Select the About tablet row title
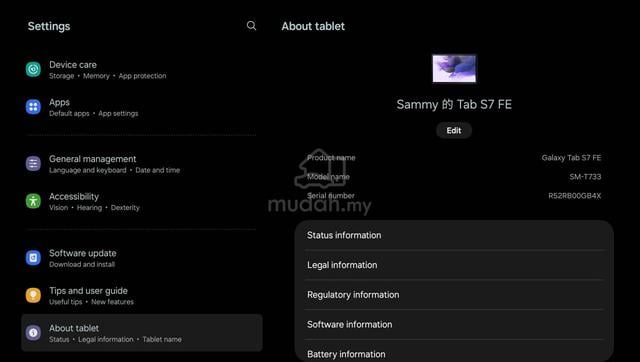The width and height of the screenshot is (640, 362). (x=74, y=328)
